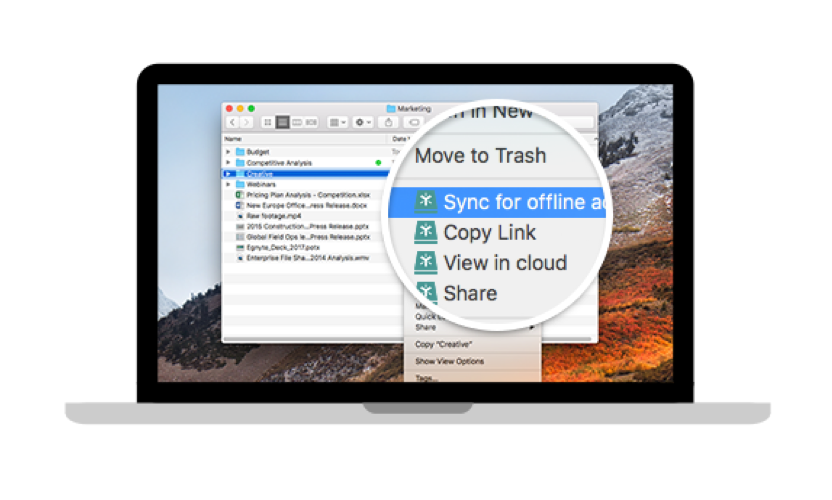Open the gear Action menu dropdown
Screen dimensions: 832x500
[363, 123]
